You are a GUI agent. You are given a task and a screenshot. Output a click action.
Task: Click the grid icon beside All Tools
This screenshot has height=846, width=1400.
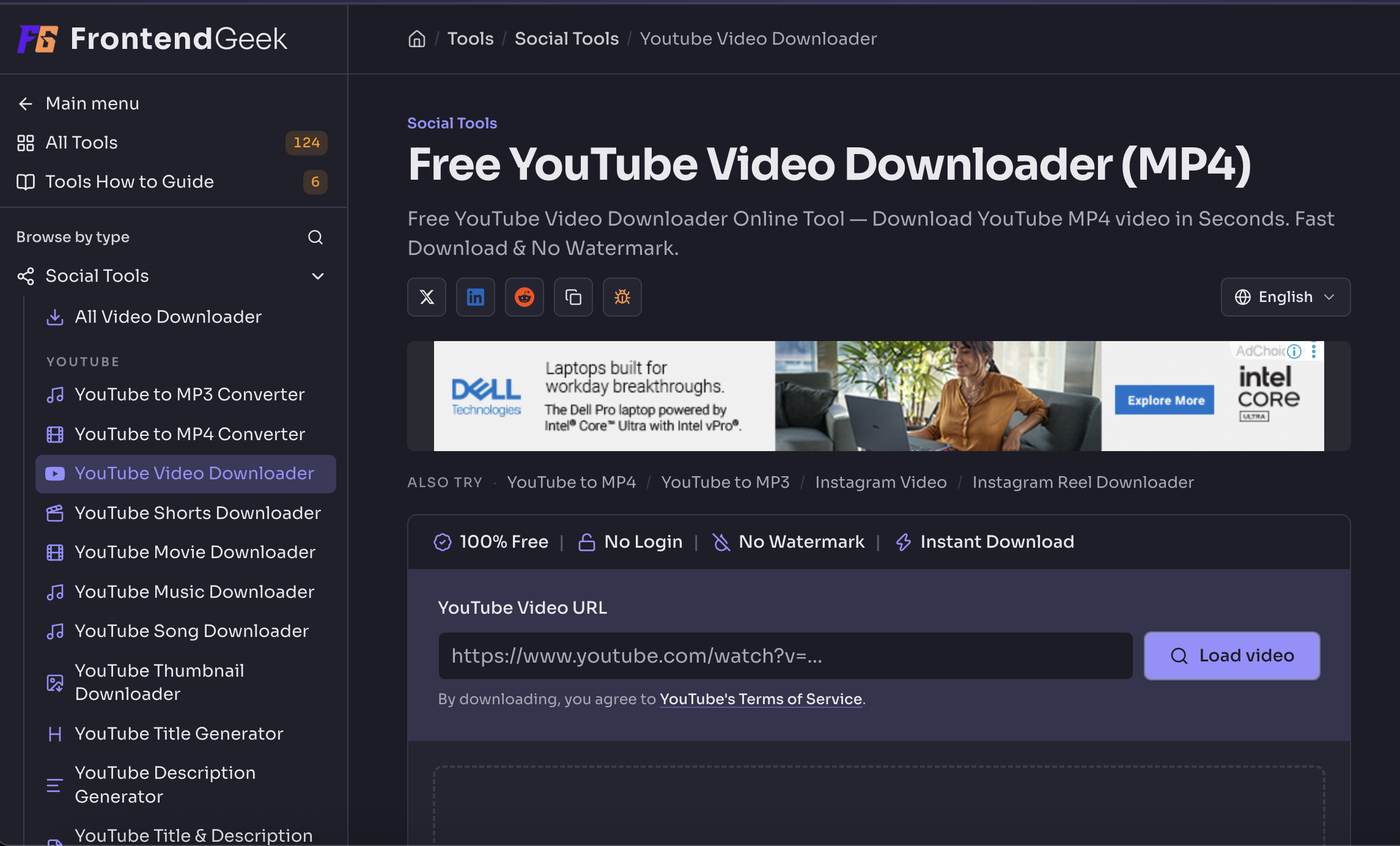[x=26, y=143]
